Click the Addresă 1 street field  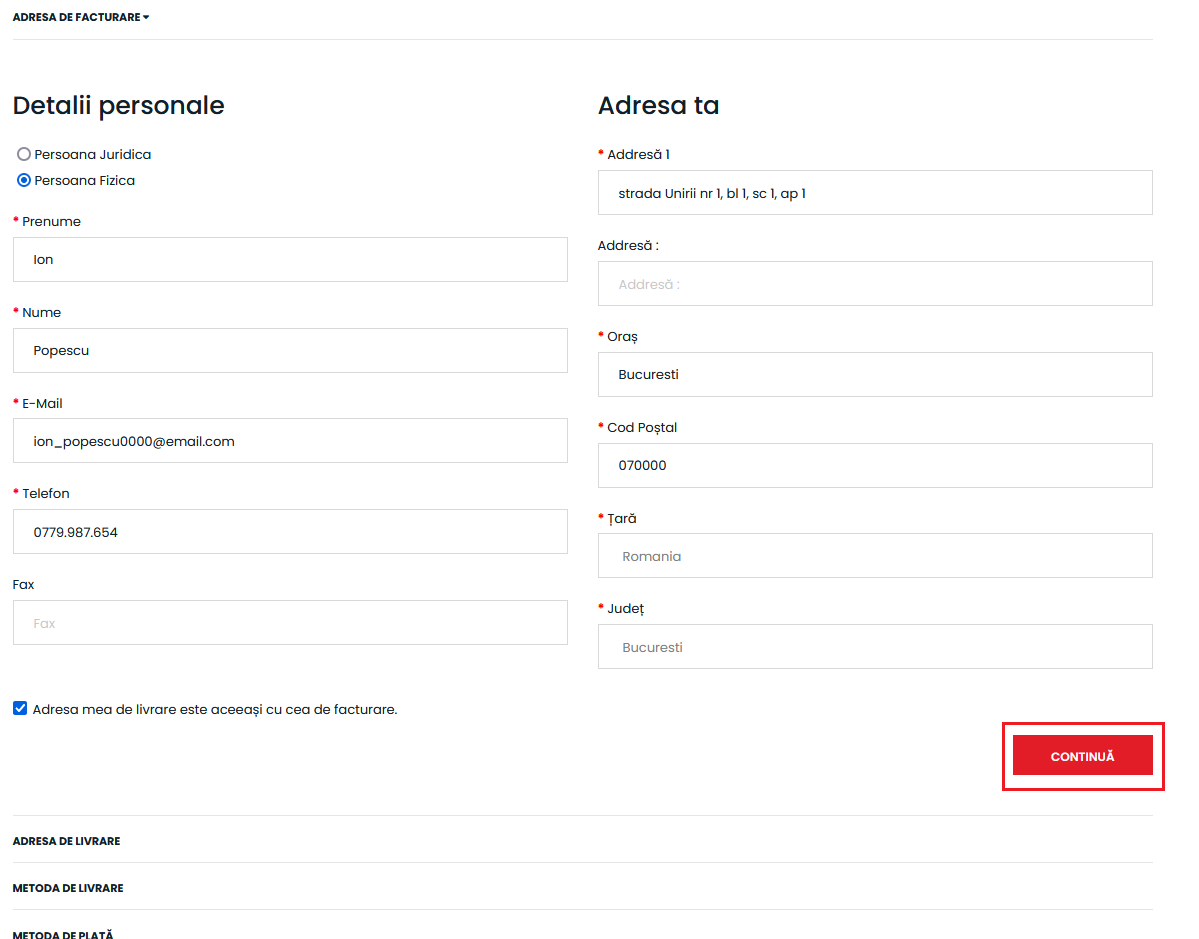(874, 193)
